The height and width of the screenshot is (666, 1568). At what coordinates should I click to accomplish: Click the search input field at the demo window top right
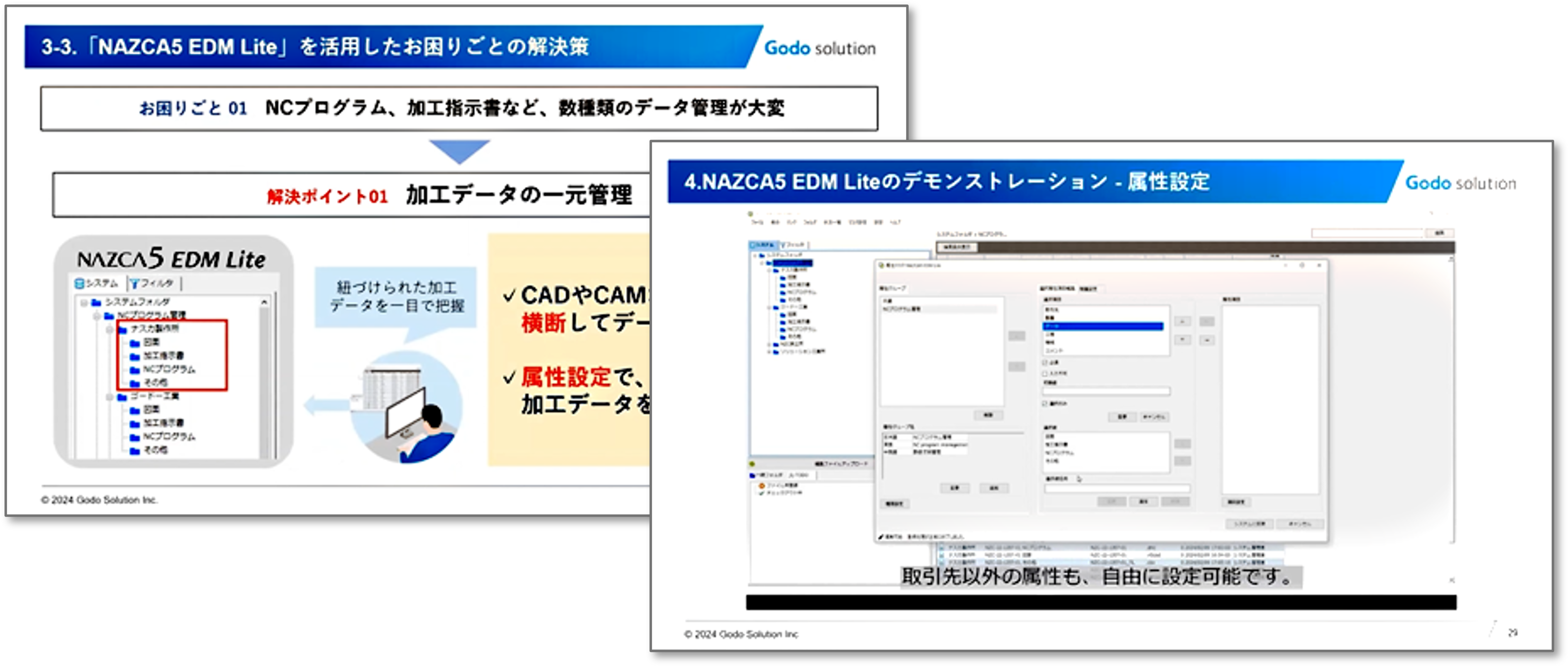click(x=1367, y=234)
